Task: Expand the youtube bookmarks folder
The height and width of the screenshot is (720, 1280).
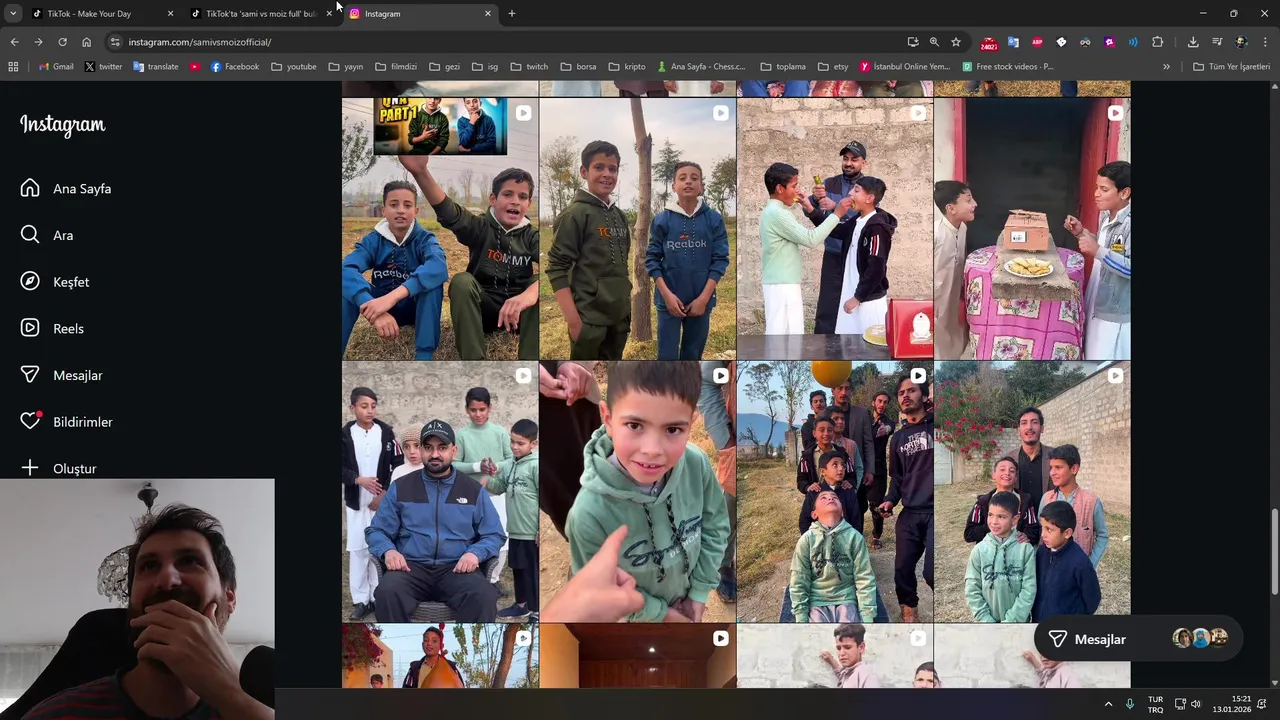Action: tap(294, 67)
